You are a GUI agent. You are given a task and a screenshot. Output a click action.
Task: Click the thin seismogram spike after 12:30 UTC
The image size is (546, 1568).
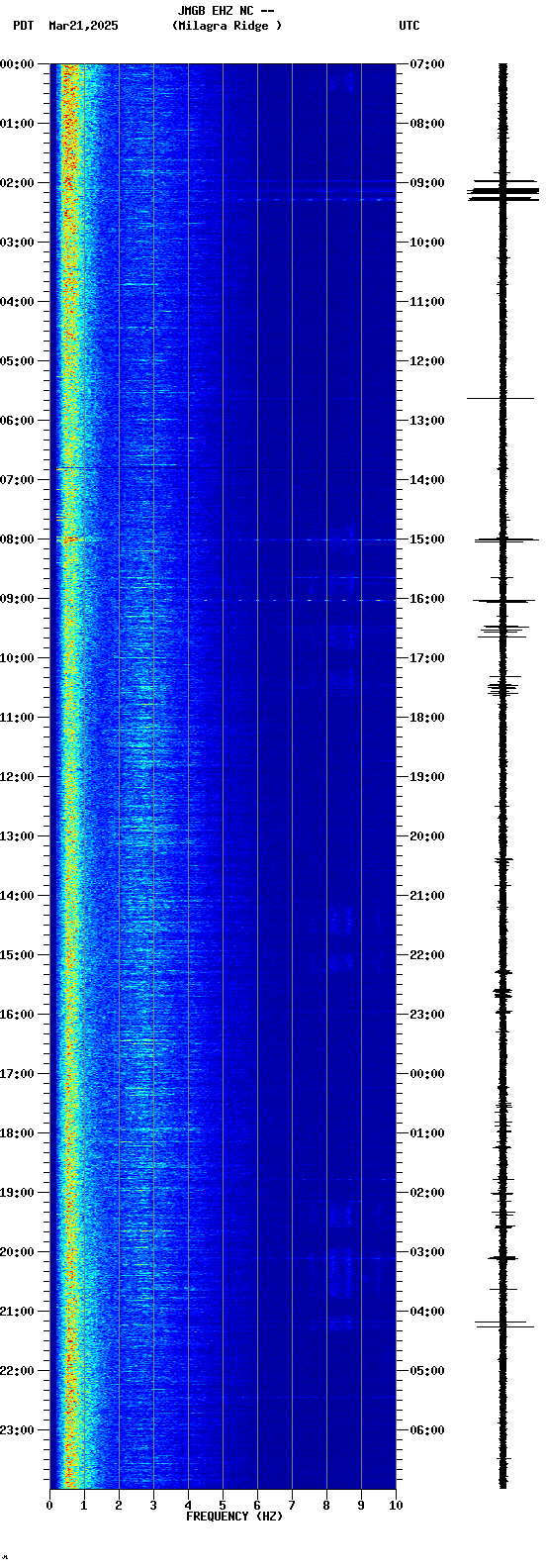(x=500, y=398)
